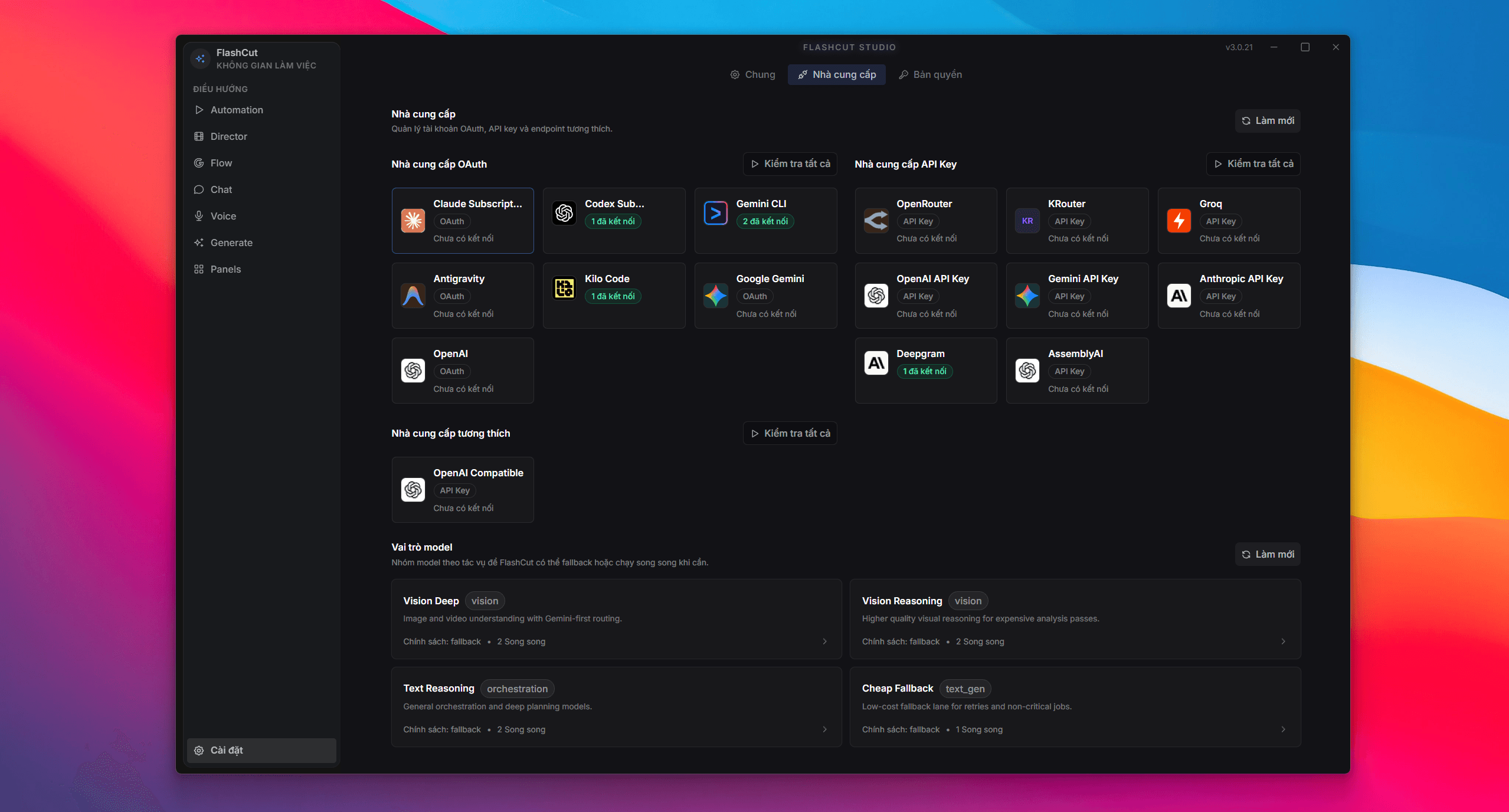Click the OpenAI API Key logo
Screen dimensions: 1509x812
pyautogui.click(x=876, y=296)
